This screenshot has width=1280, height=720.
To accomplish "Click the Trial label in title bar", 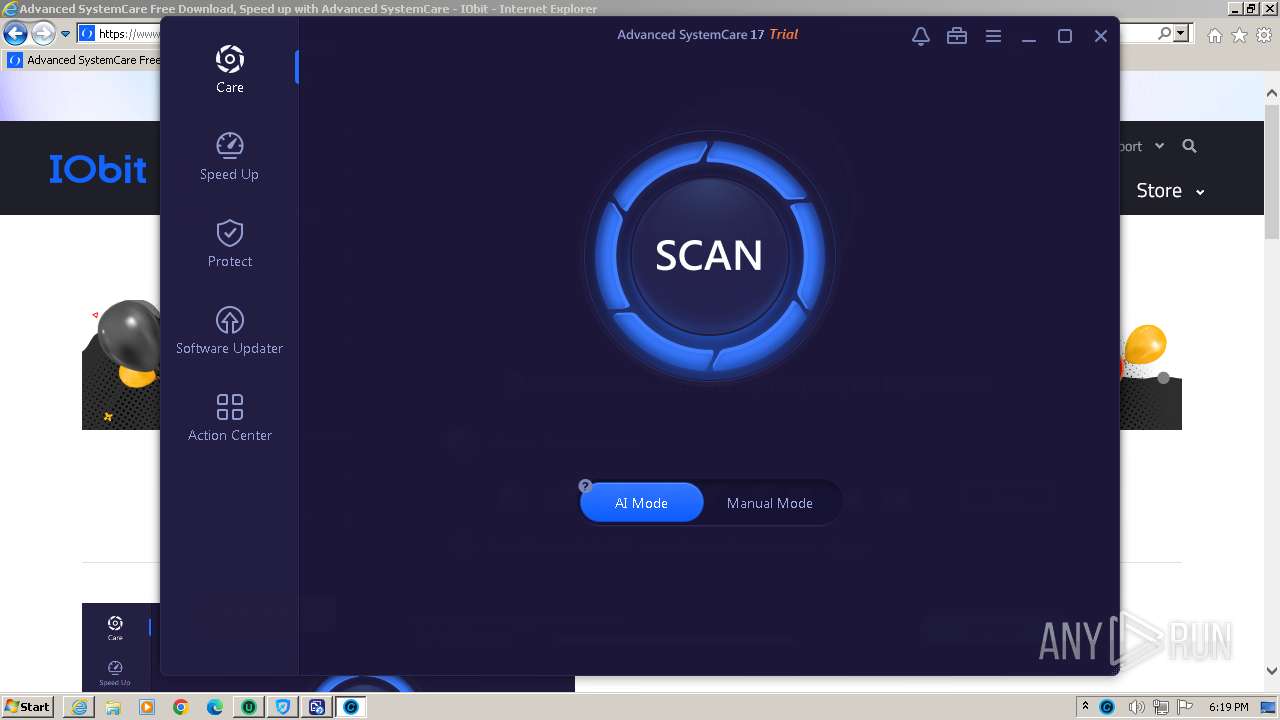I will (x=783, y=34).
